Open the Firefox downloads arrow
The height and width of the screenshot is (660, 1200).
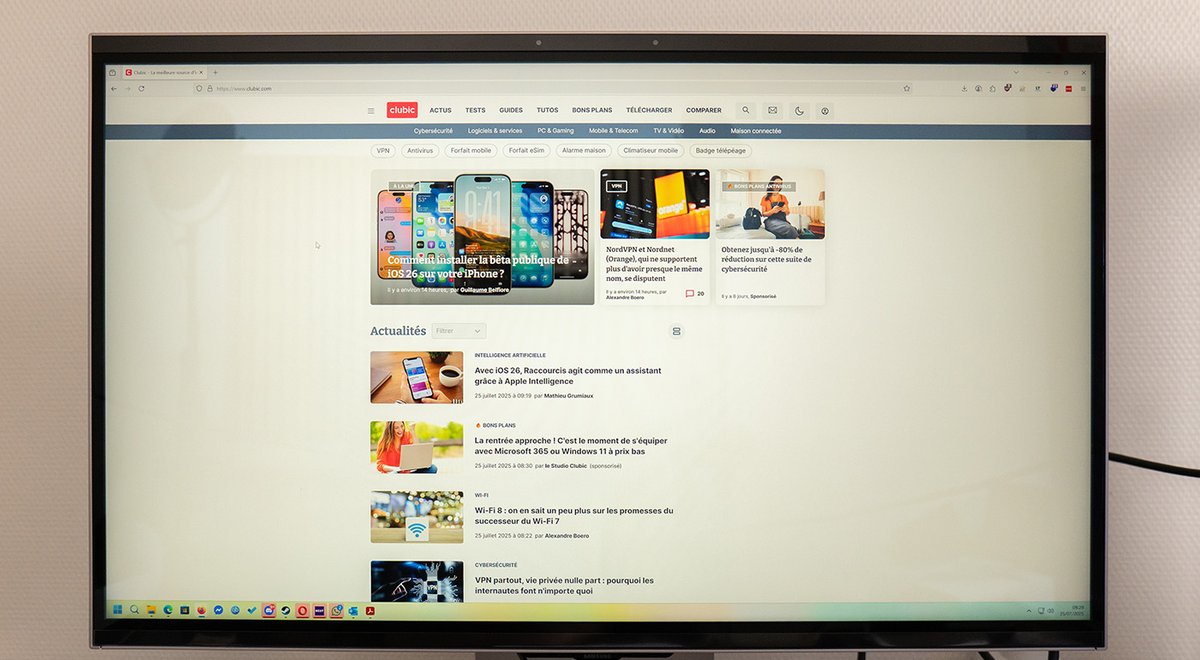point(964,88)
